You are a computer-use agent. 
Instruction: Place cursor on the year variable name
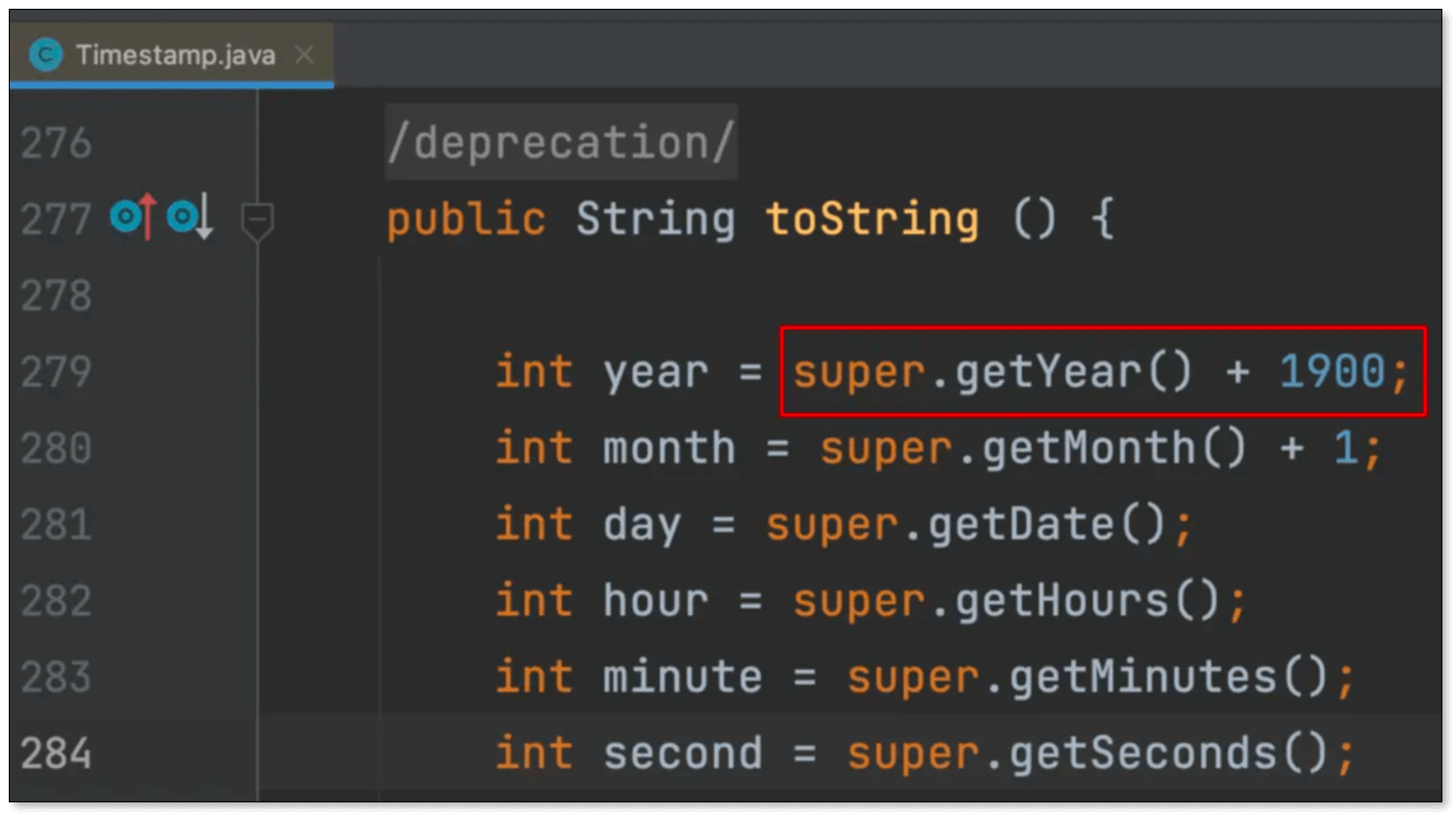[x=655, y=372]
